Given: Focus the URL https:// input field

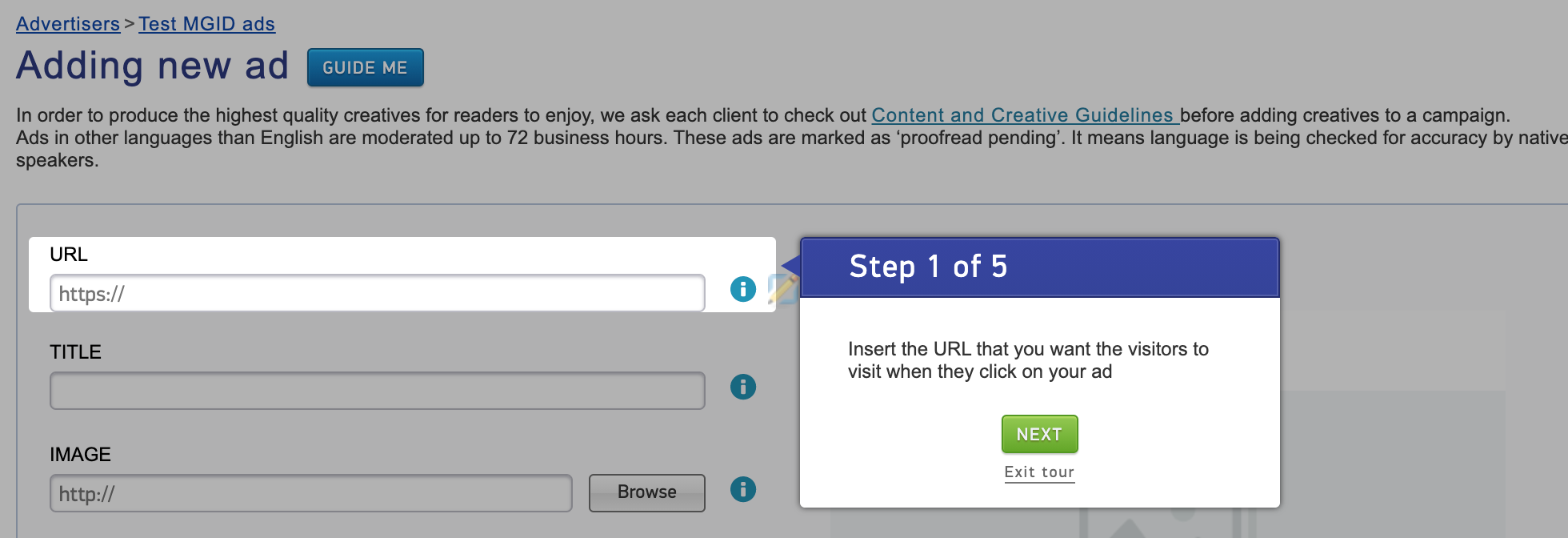Looking at the screenshot, I should (x=377, y=294).
